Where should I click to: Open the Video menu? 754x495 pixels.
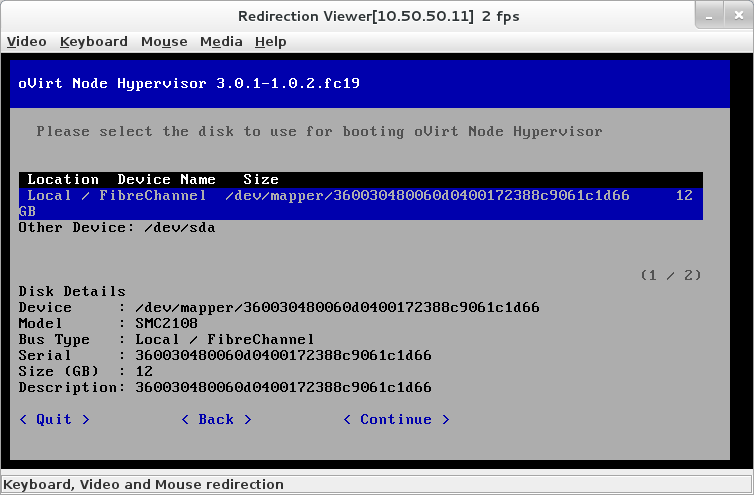(27, 41)
